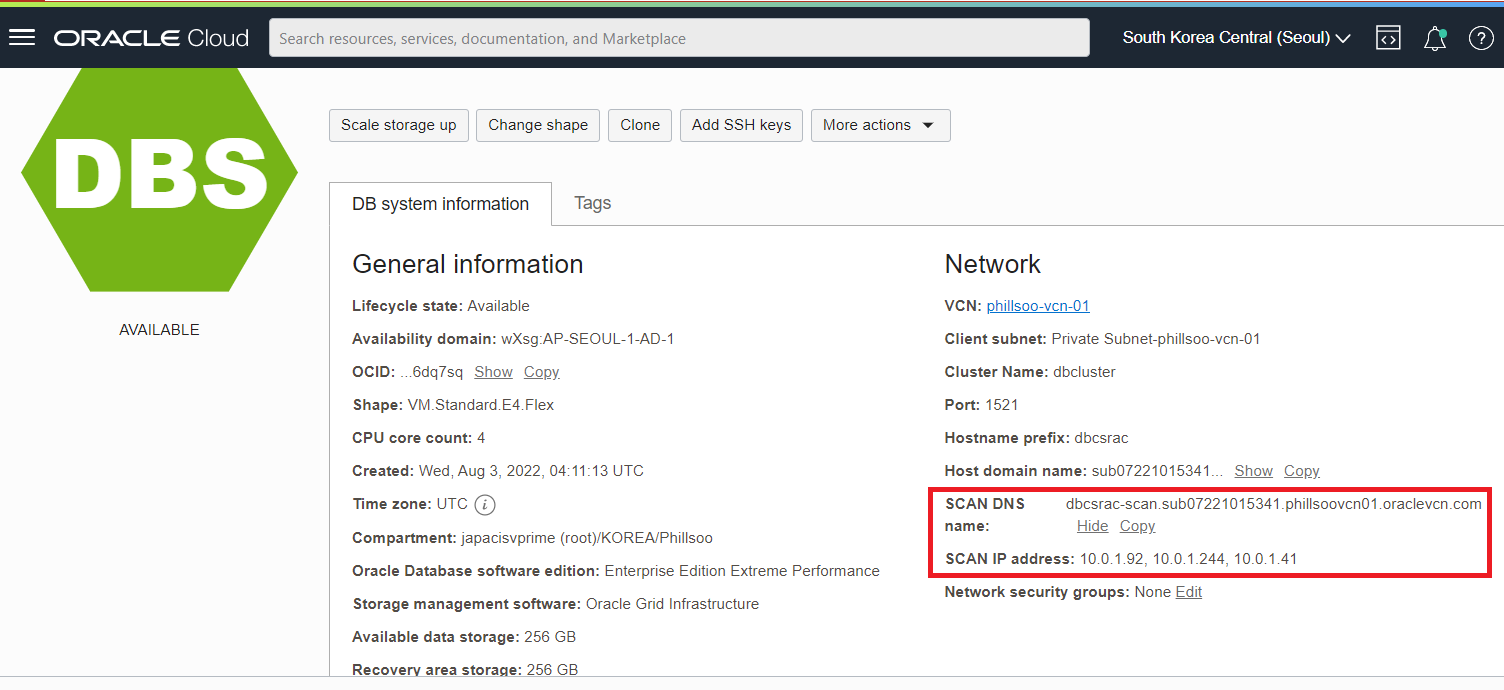Expand the South Korea Central region selector

click(x=1236, y=38)
